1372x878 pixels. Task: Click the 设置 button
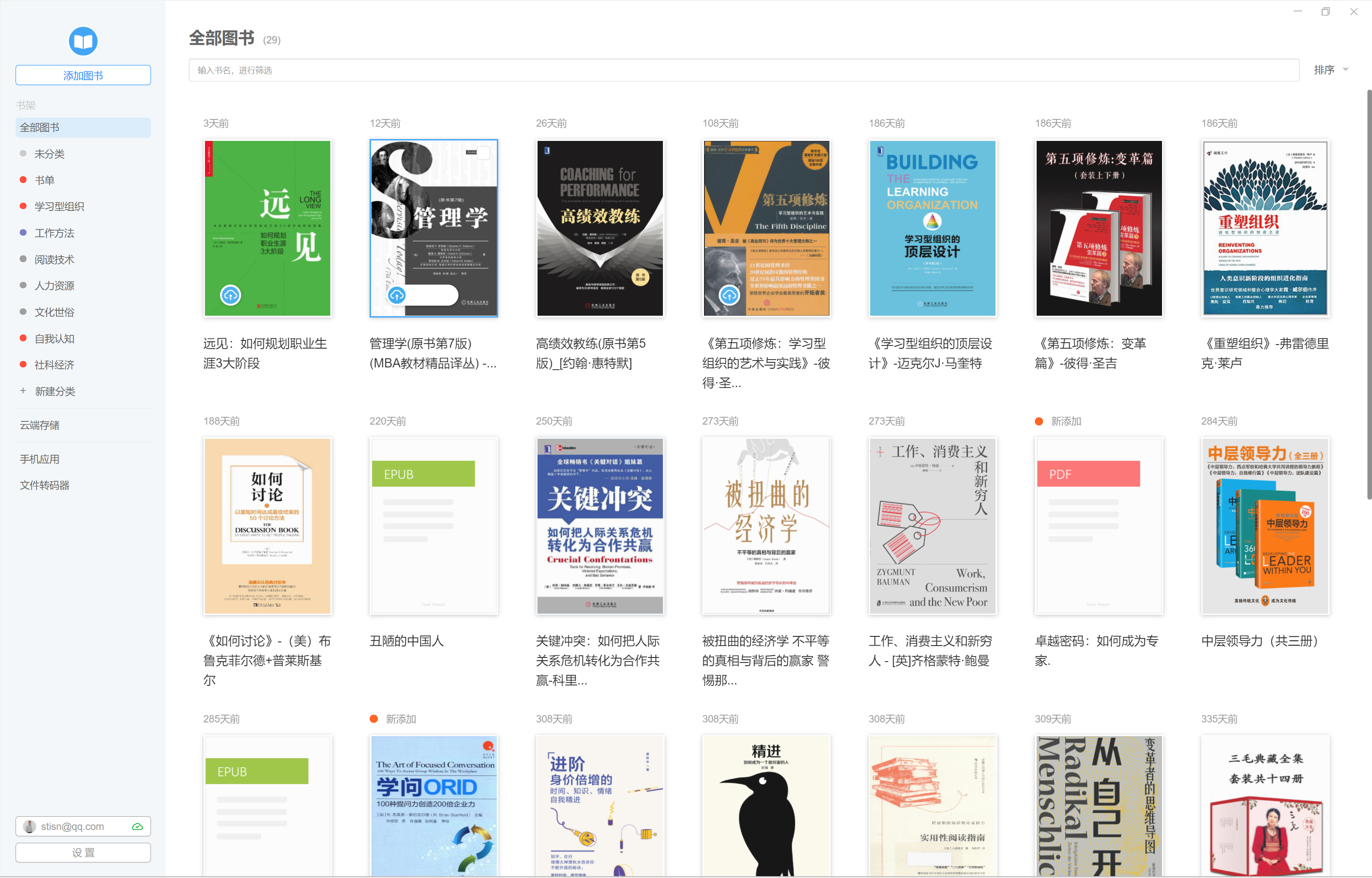[83, 853]
